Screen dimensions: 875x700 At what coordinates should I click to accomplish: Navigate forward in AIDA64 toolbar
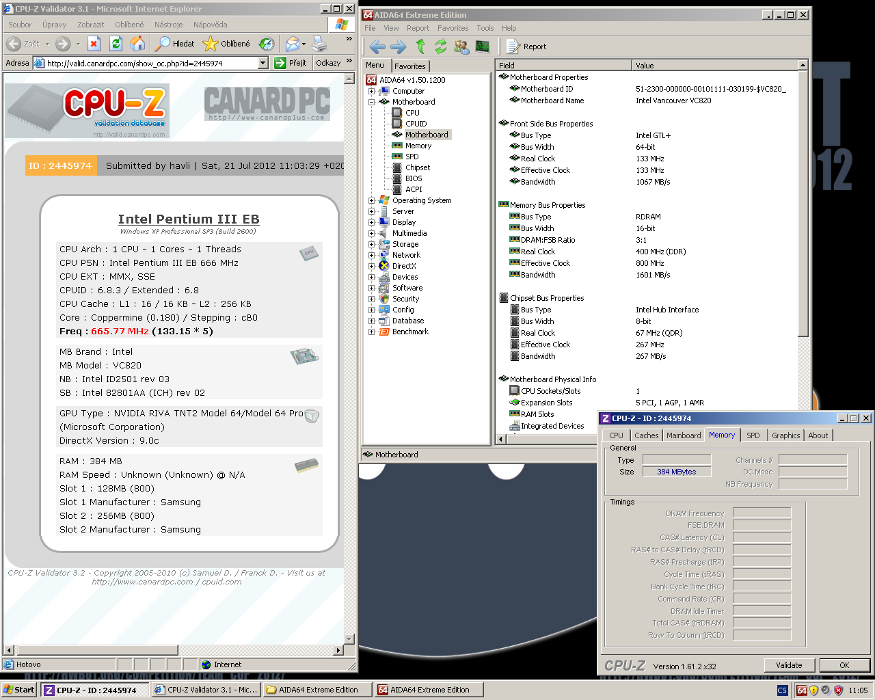point(398,47)
